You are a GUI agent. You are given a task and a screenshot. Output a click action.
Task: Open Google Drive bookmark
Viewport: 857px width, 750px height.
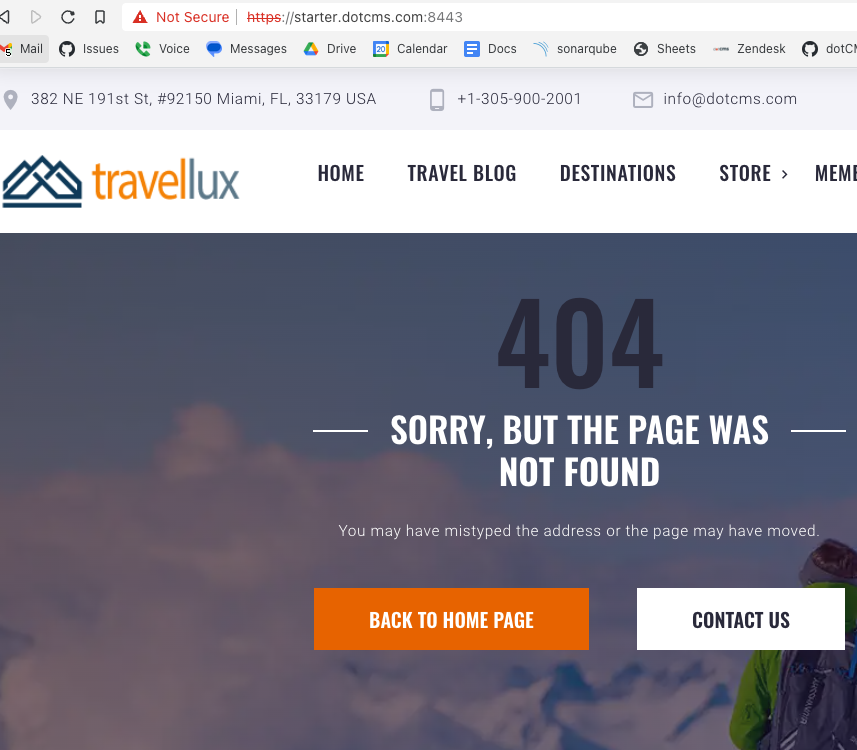point(330,49)
